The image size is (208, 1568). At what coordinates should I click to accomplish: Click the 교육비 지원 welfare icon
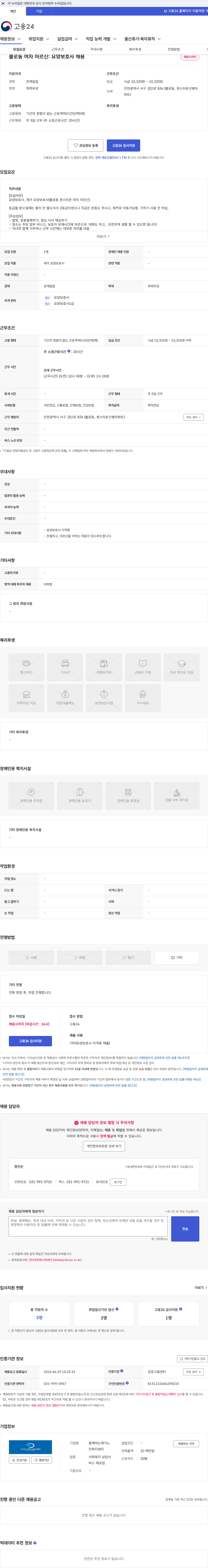pos(143,667)
